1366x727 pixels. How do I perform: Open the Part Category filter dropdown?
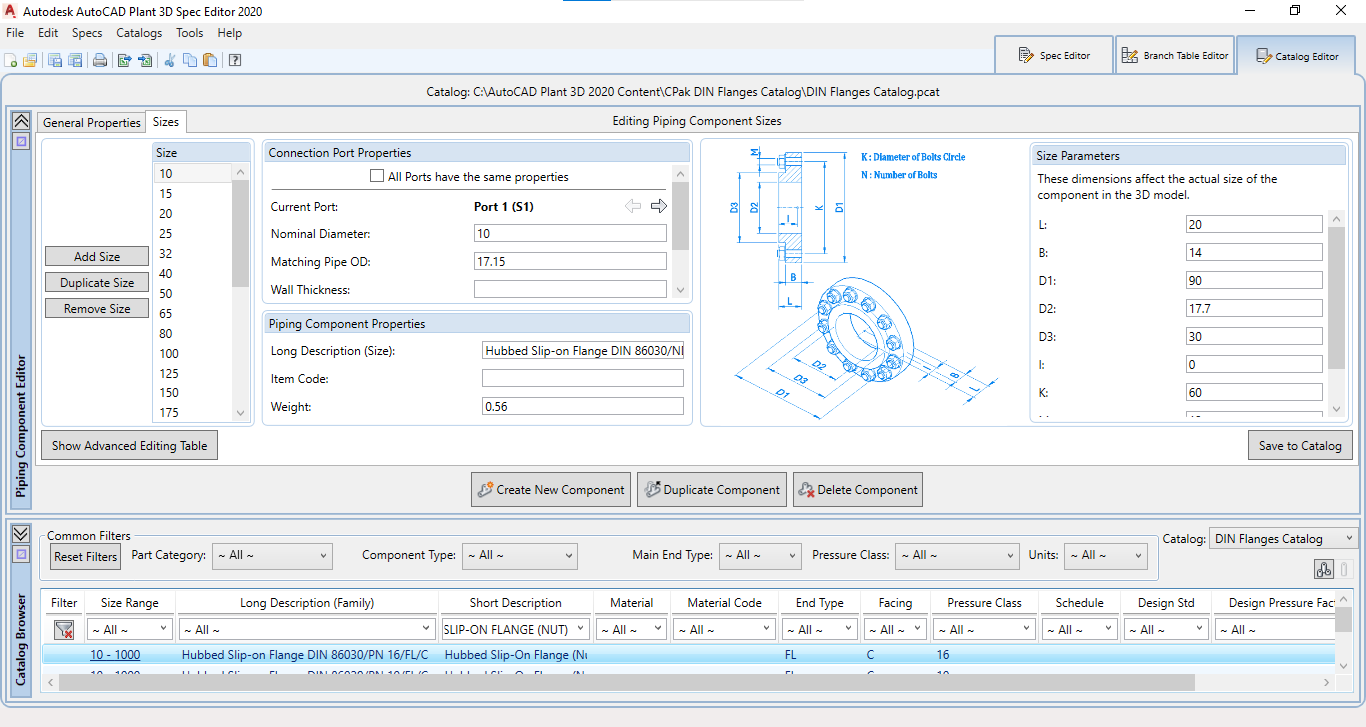click(x=271, y=555)
